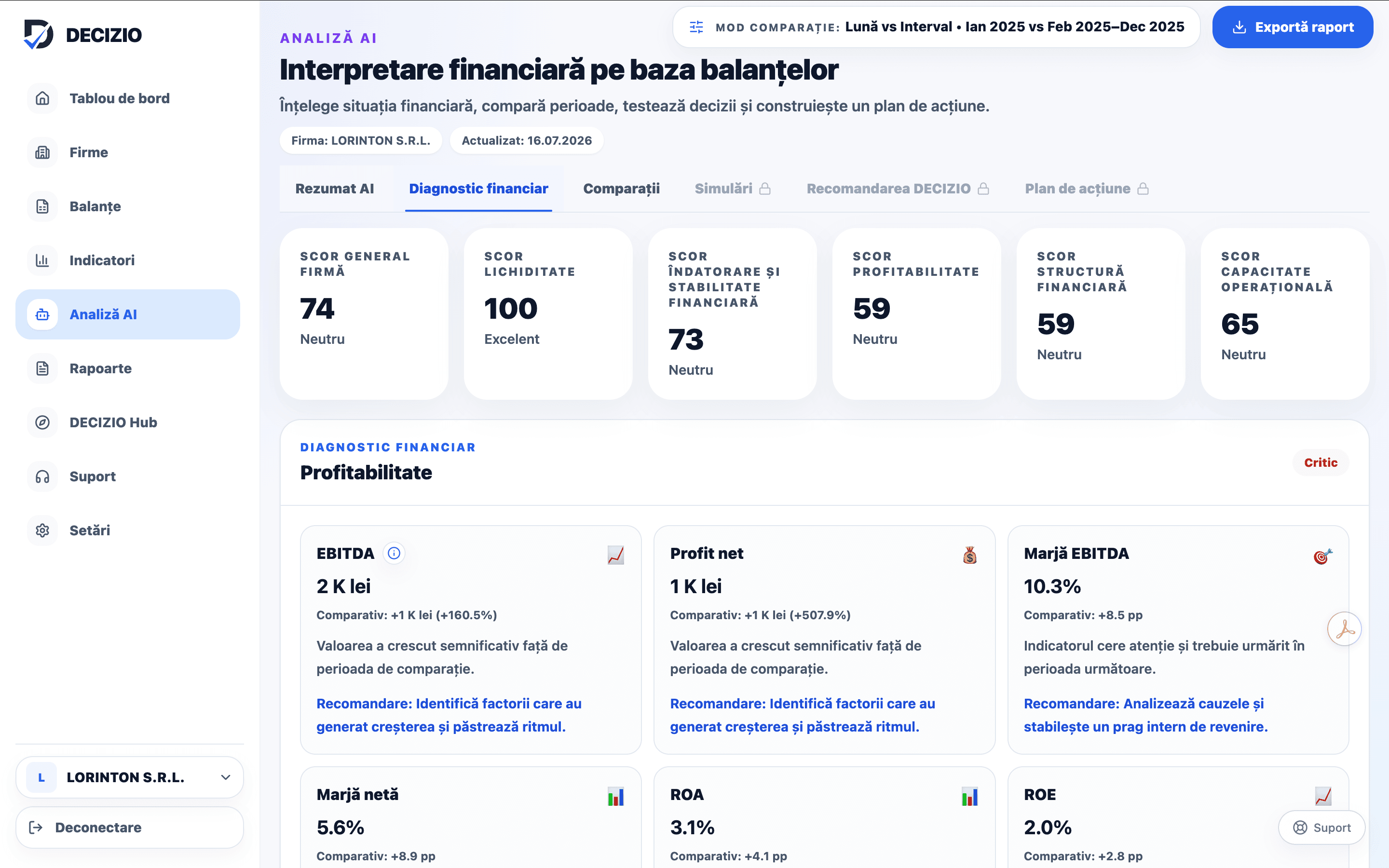Open the Mod comparație period selector
Viewport: 1389px width, 868px height.
pyautogui.click(x=936, y=27)
